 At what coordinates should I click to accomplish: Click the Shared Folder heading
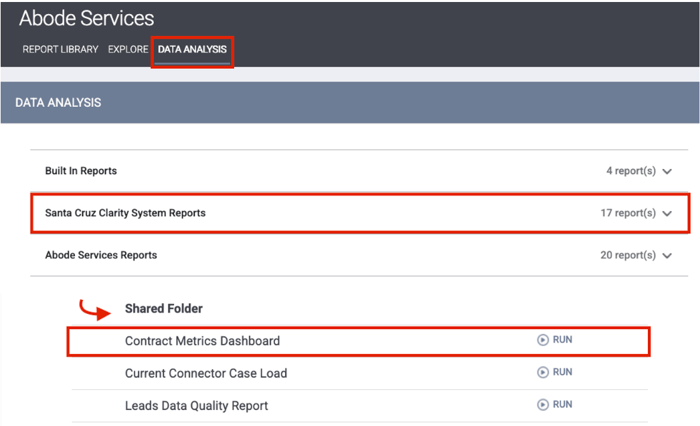(x=164, y=309)
